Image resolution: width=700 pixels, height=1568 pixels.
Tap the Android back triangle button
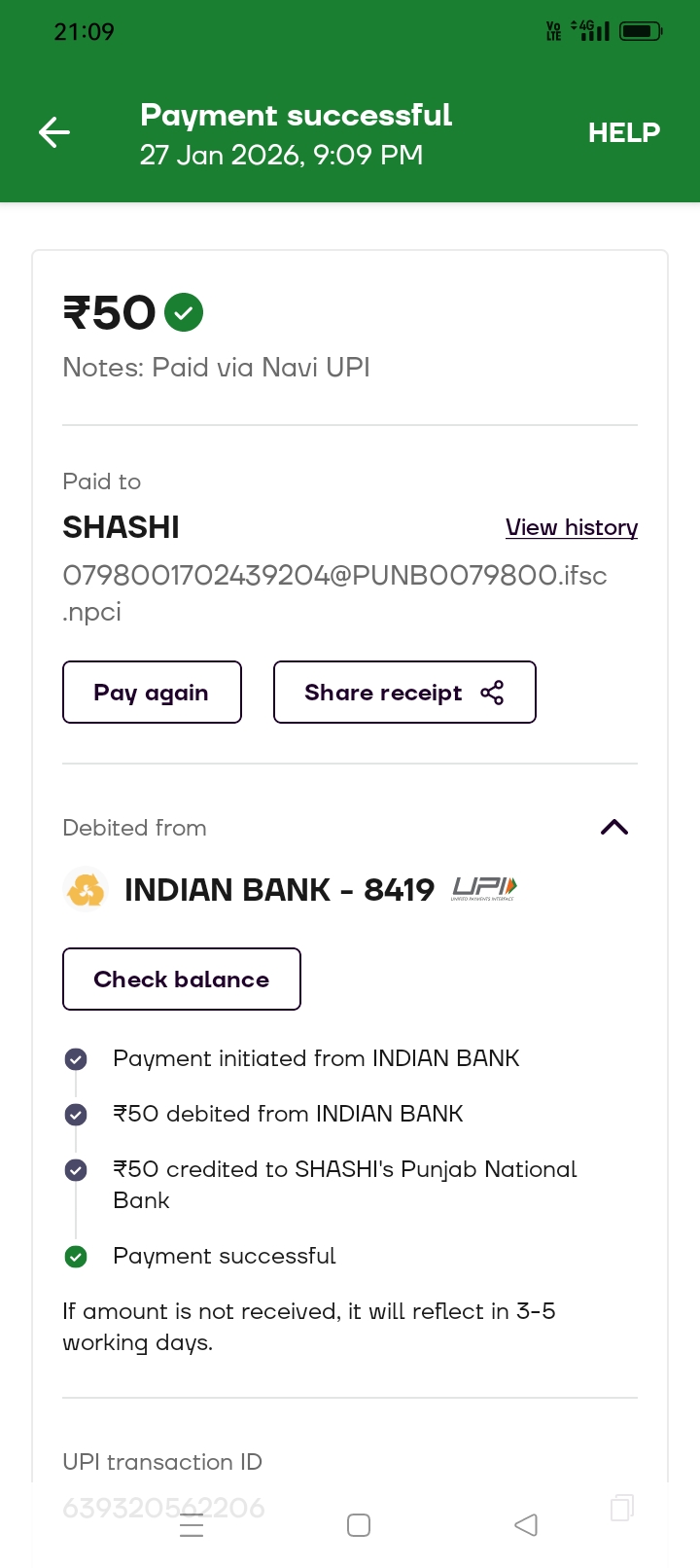pos(526,1525)
